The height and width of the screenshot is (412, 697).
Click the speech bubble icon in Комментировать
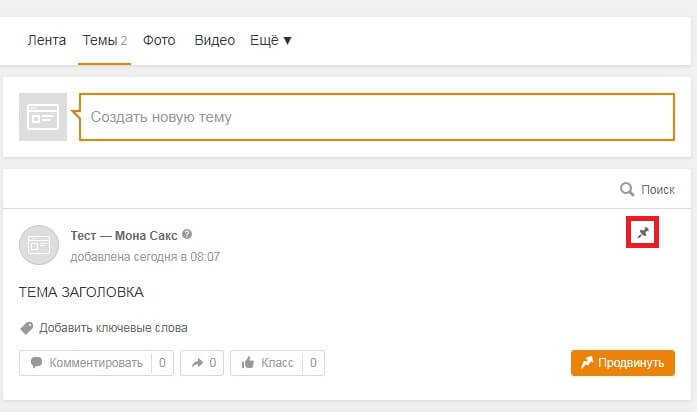pos(36,362)
